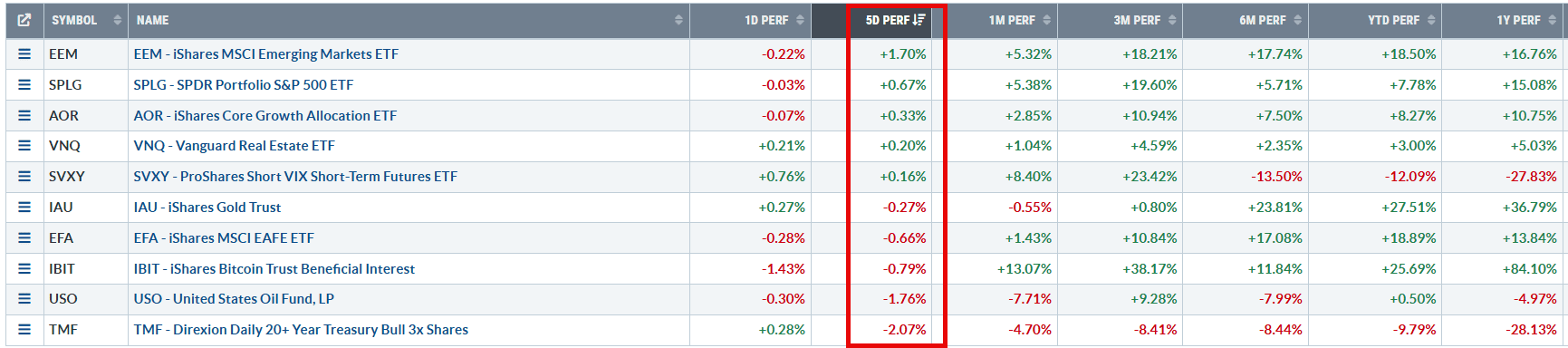Sort by 1M PERF column
1568x348 pixels.
997,20
